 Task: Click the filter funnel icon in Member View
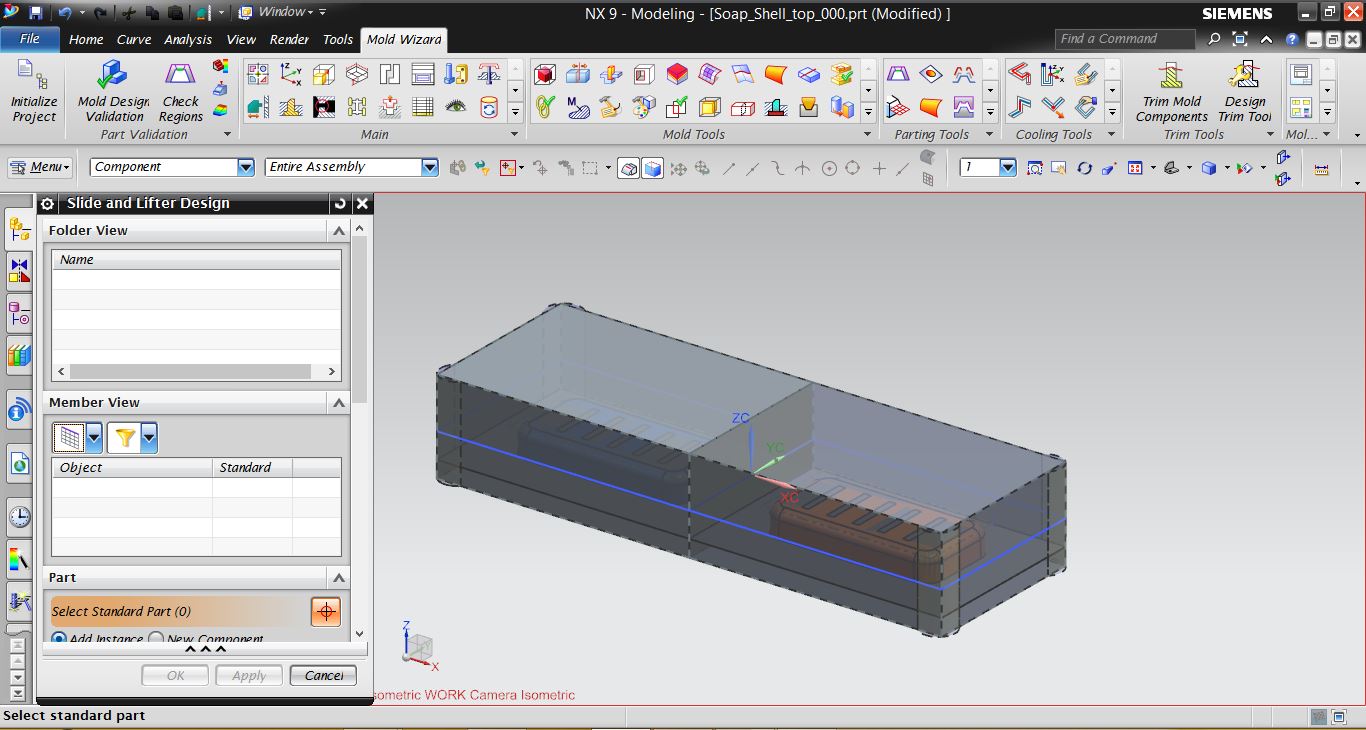click(124, 437)
